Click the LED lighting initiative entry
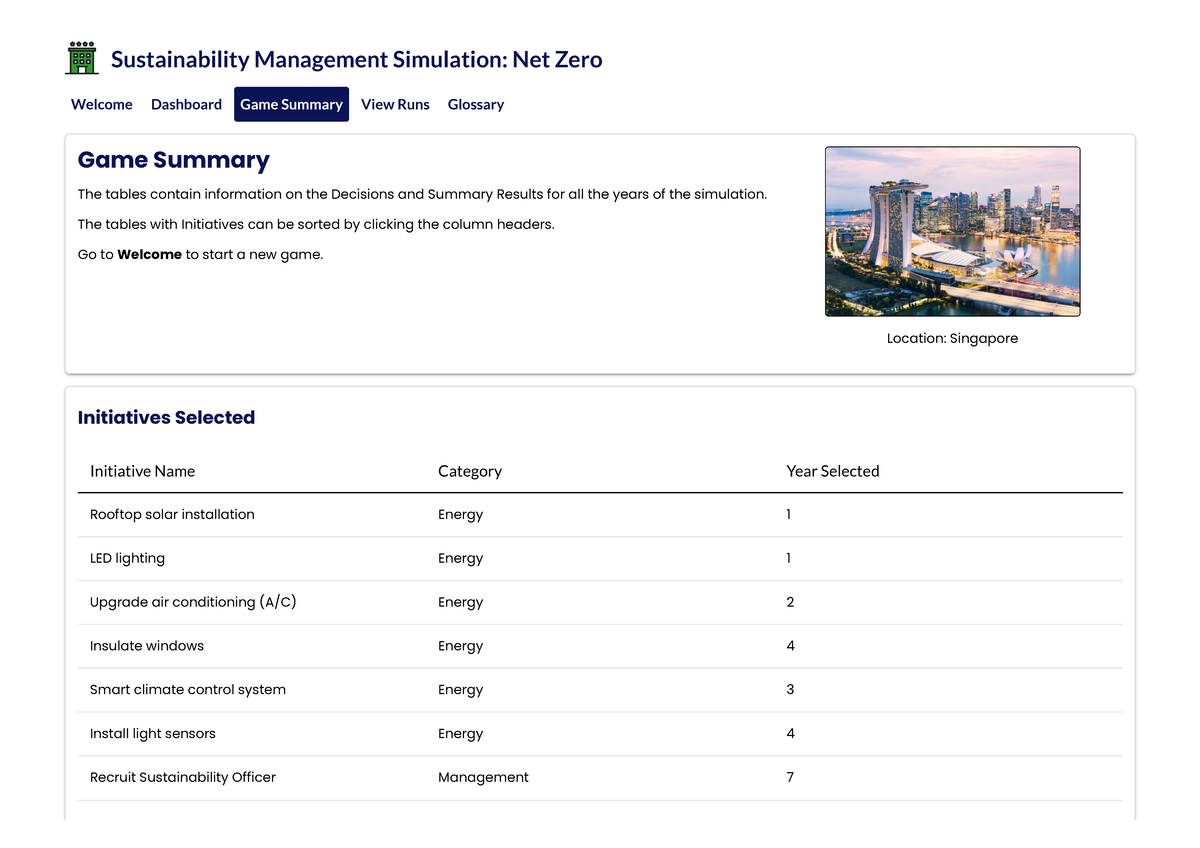The width and height of the screenshot is (1200, 848). coord(127,558)
